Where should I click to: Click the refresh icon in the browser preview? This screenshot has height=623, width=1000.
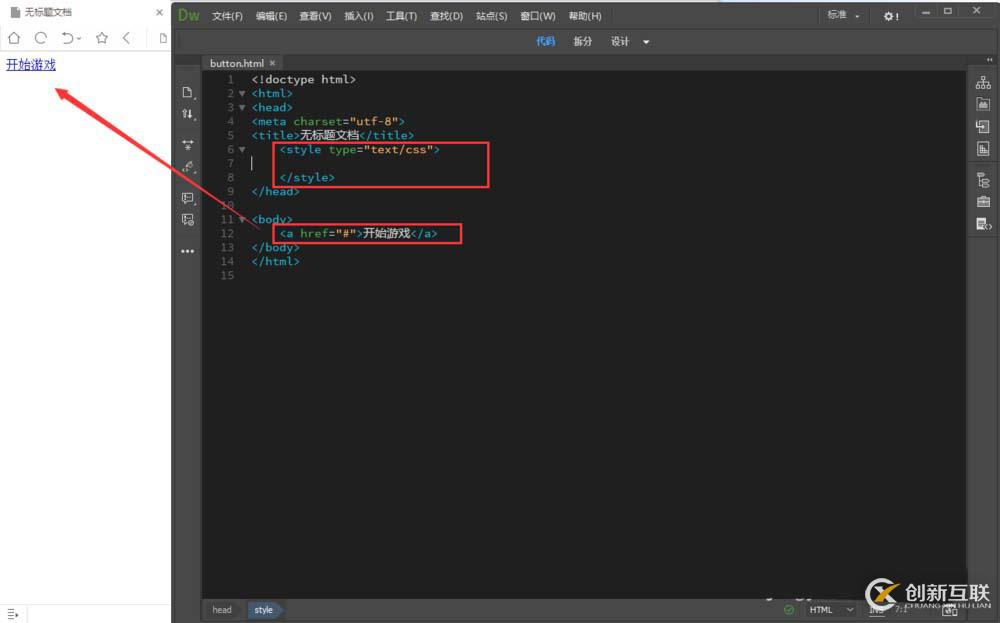point(40,38)
